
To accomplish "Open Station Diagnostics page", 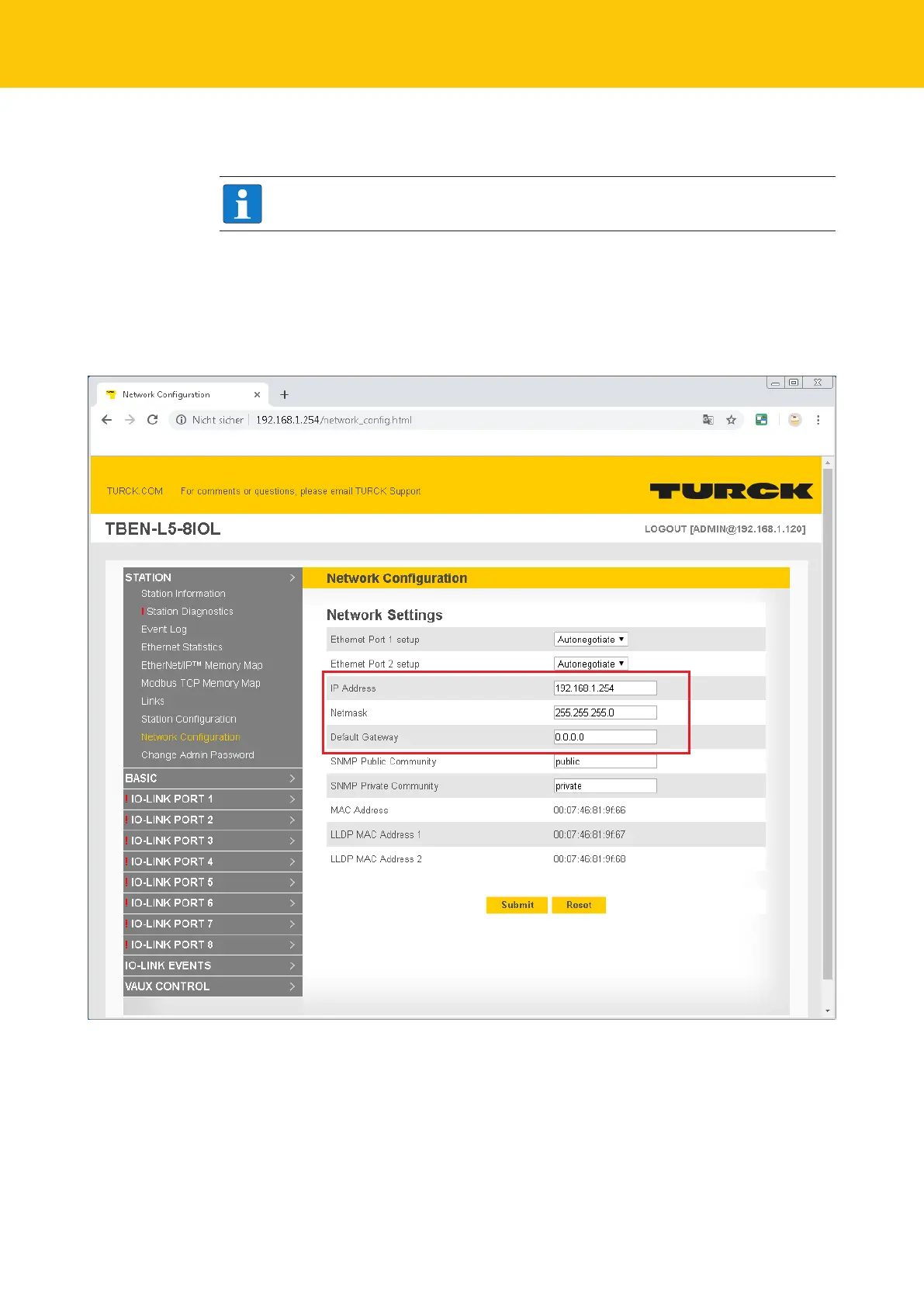I will 190,612.
